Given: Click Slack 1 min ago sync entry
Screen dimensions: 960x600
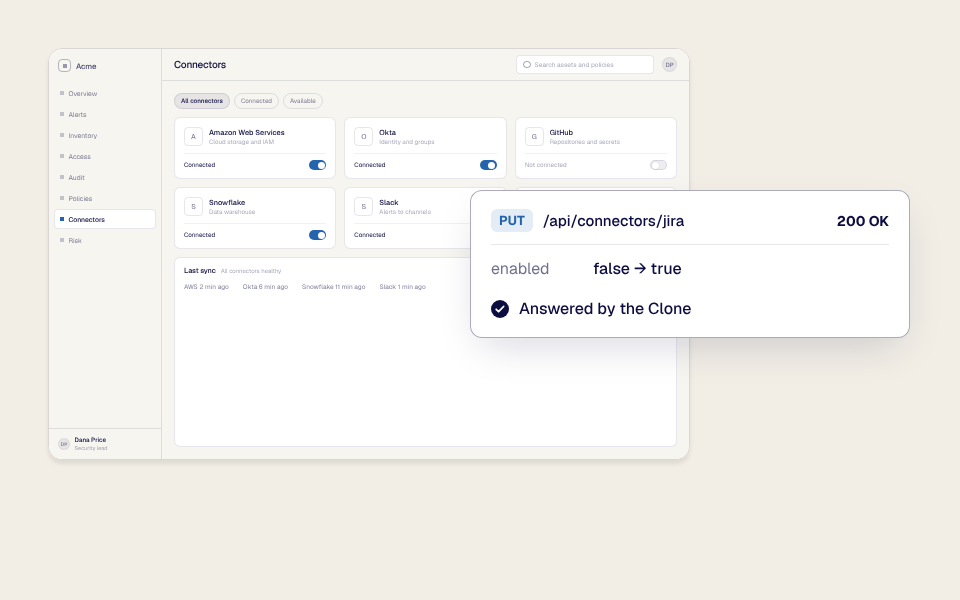Looking at the screenshot, I should coord(402,287).
